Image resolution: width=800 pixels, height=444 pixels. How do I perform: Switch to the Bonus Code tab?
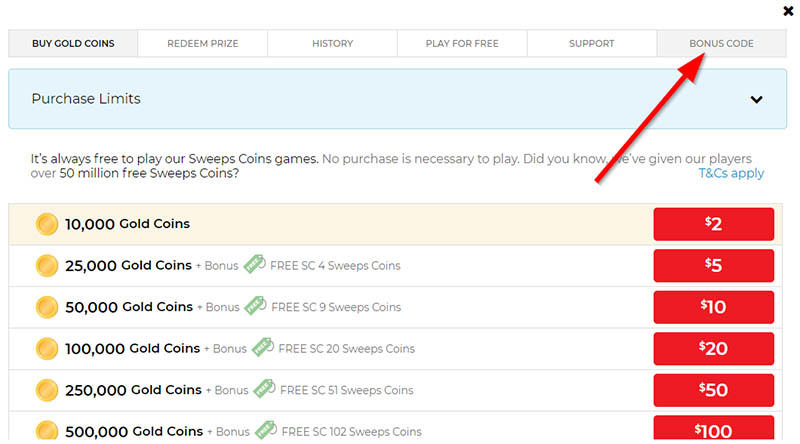tap(721, 44)
